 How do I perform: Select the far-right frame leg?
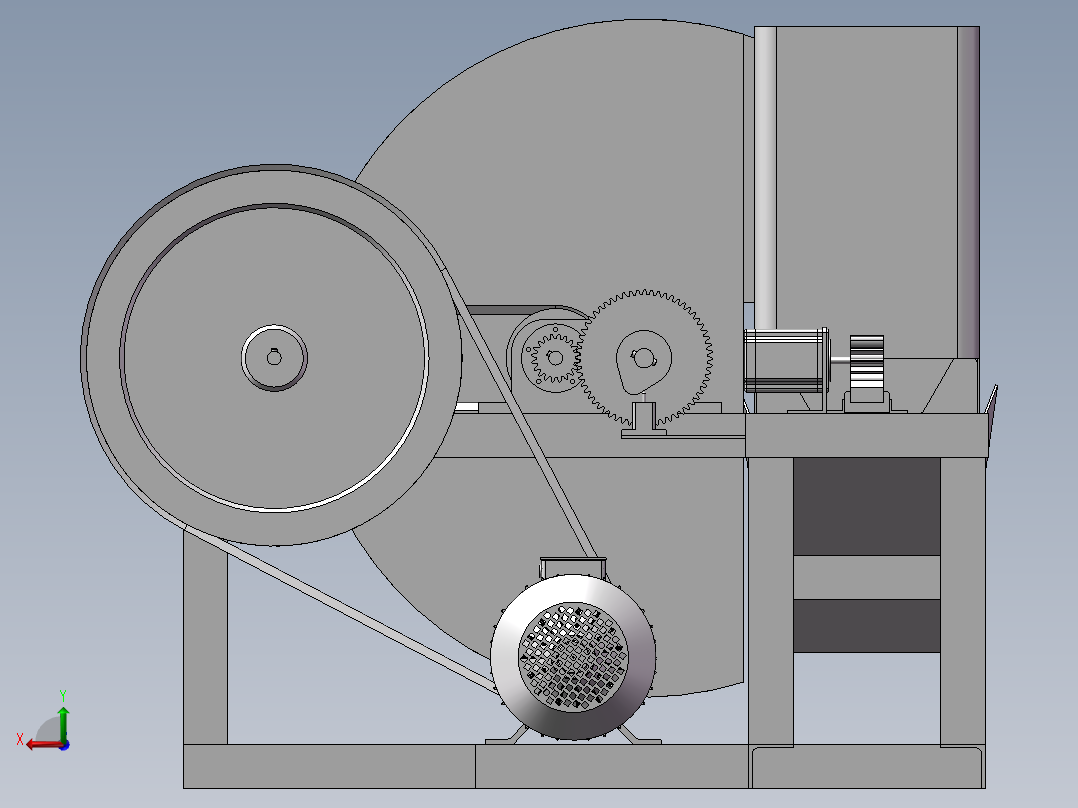[x=962, y=602]
